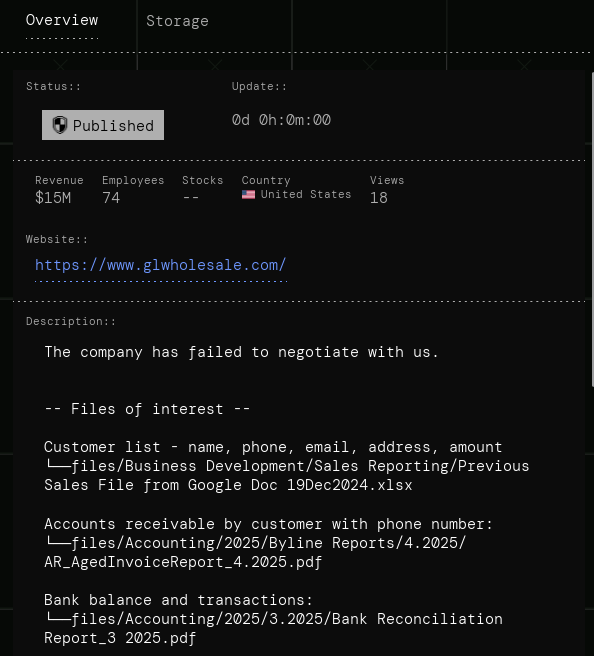Viewport: 594px width, 656px height.
Task: Switch to the Storage tab
Action: (x=177, y=21)
